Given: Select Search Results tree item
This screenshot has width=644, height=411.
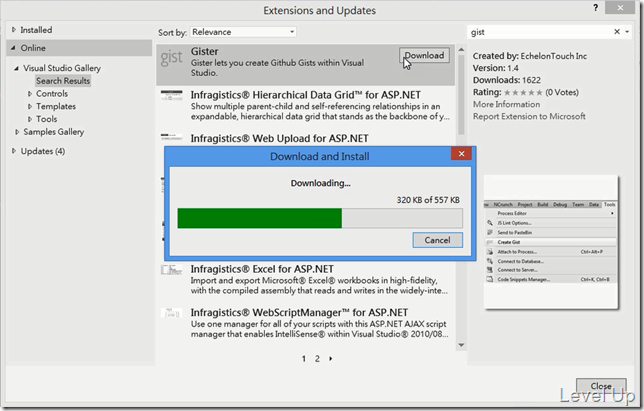Looking at the screenshot, I should click(63, 81).
